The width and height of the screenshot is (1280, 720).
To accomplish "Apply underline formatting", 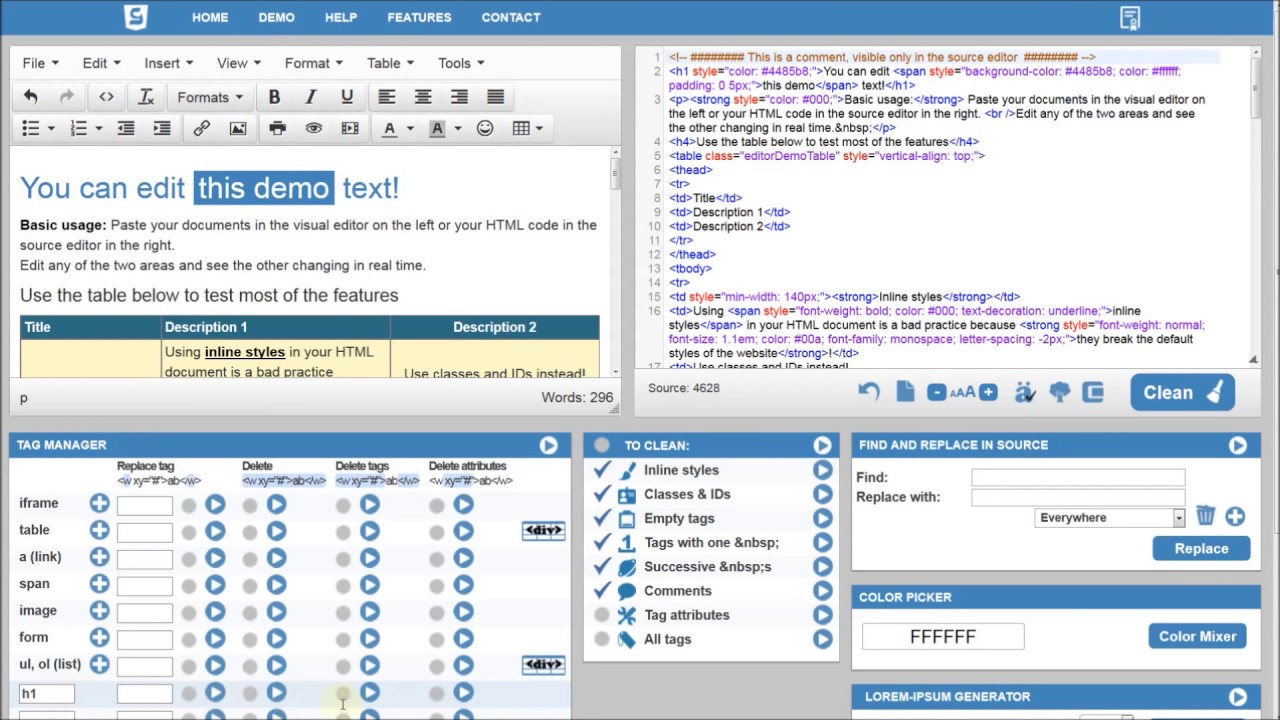I will 347,97.
